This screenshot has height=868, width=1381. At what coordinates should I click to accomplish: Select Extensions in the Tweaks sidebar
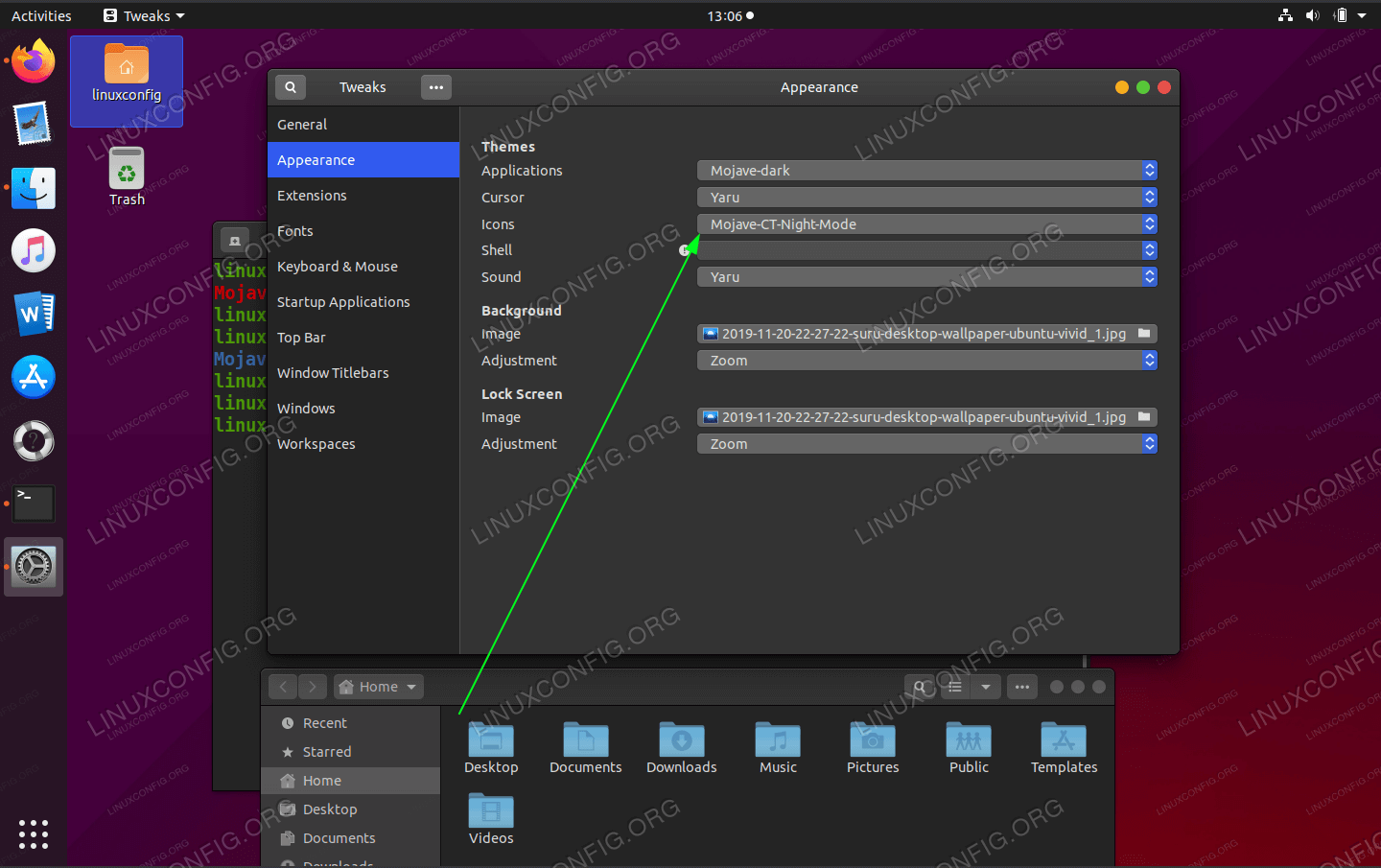point(312,196)
